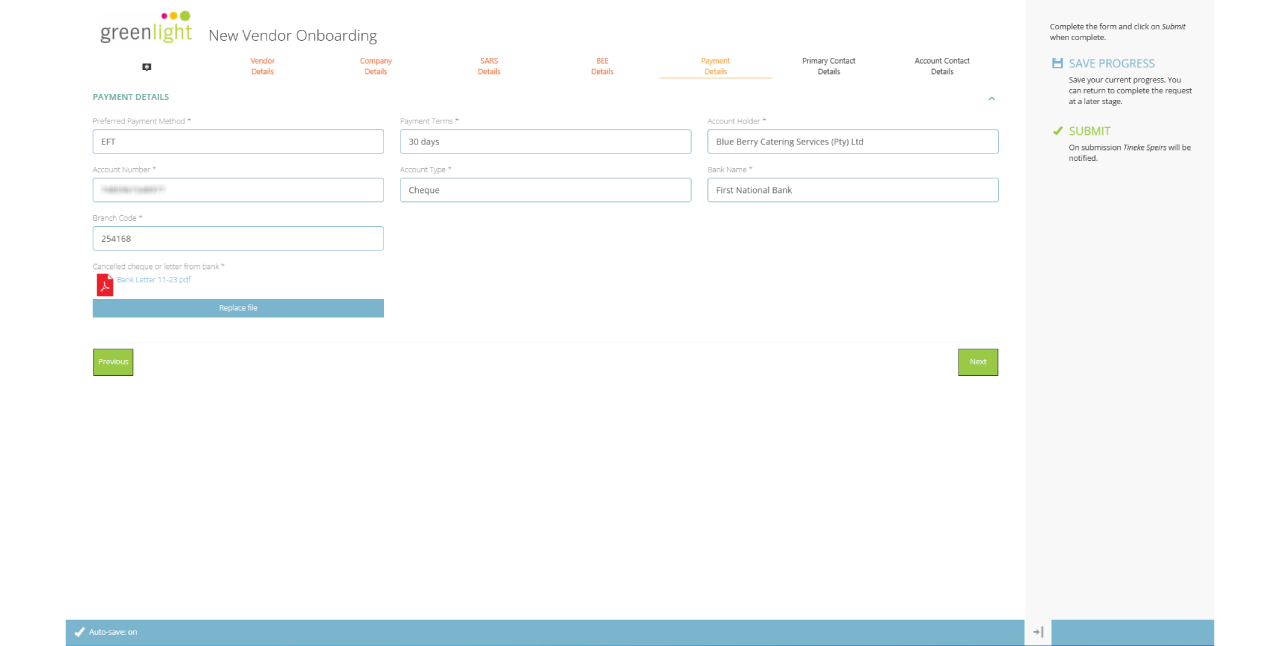1280x646 pixels.
Task: Open the Primary Contact Details step
Action: [828, 66]
